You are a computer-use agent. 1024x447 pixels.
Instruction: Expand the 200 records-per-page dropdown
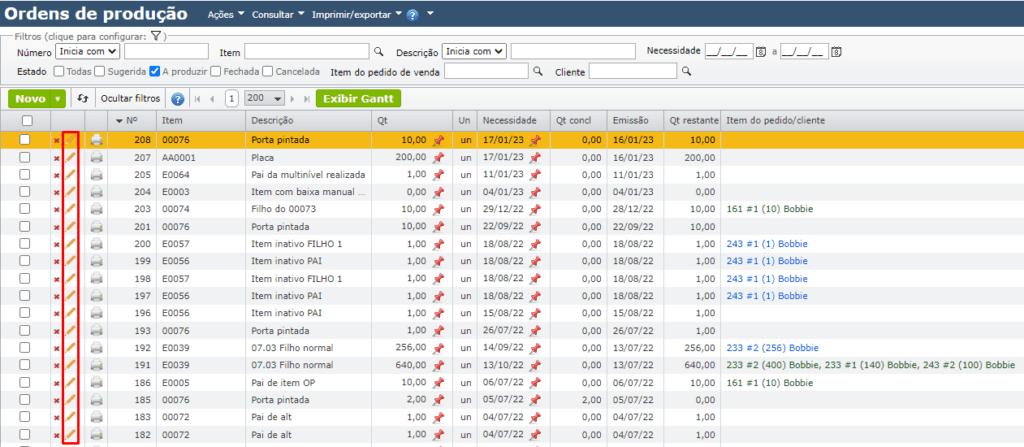click(x=264, y=99)
